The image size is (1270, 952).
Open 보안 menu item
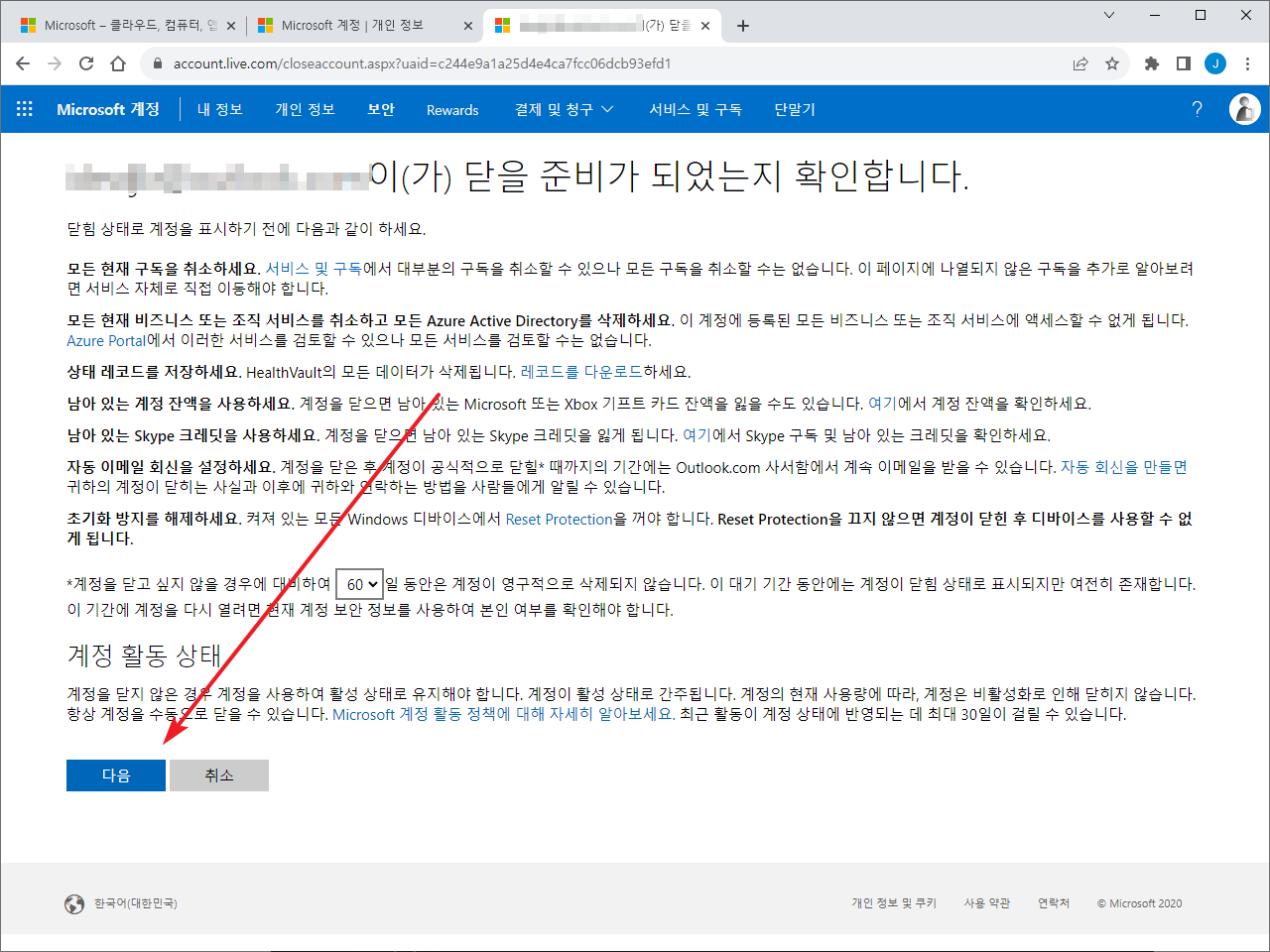pos(381,109)
